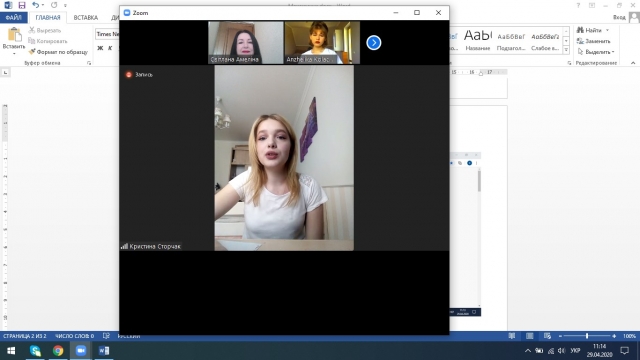This screenshot has height=360, width=640.
Task: Click the Save icon in Word's quick access toolbar
Action: (x=22, y=5)
